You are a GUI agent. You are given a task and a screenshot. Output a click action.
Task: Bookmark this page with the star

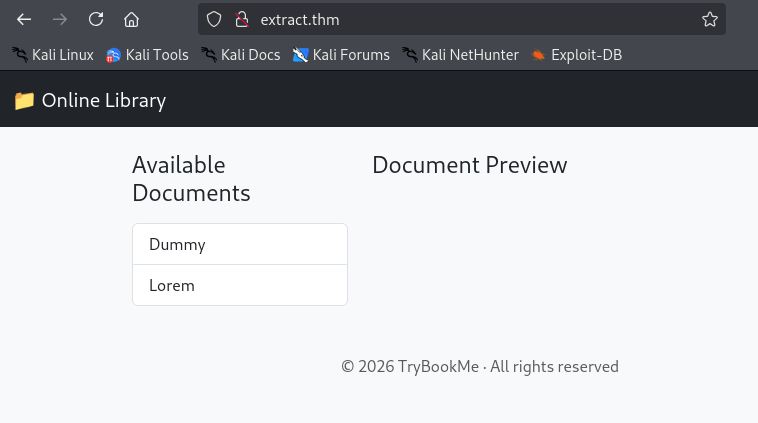[x=710, y=19]
